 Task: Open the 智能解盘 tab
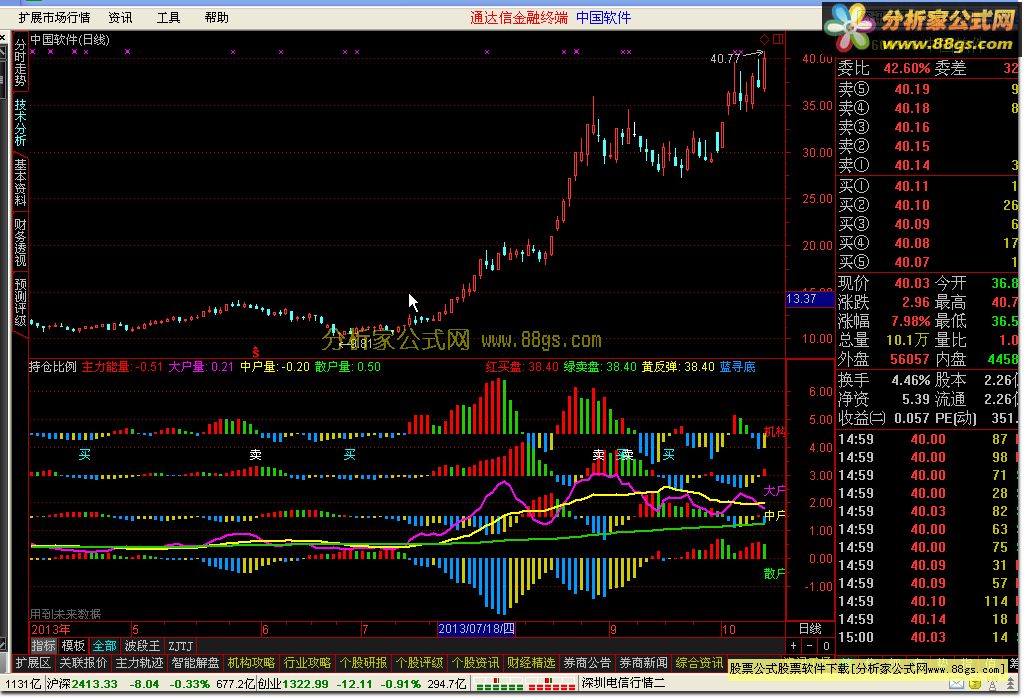[x=195, y=663]
